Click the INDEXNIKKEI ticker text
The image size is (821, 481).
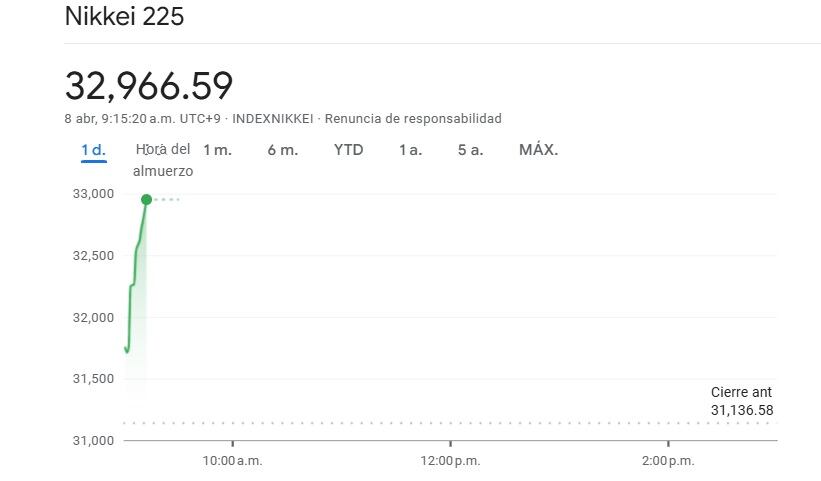coord(272,119)
